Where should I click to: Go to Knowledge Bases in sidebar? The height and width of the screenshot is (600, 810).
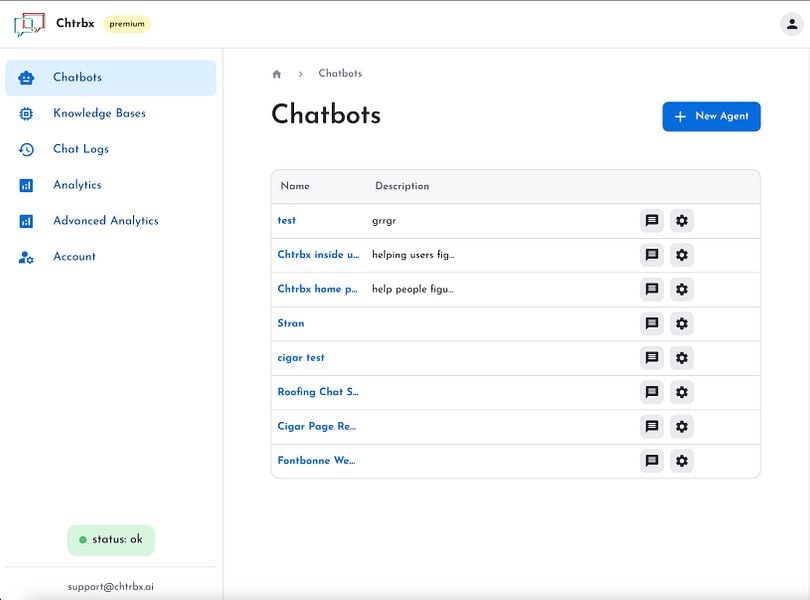[x=111, y=113]
